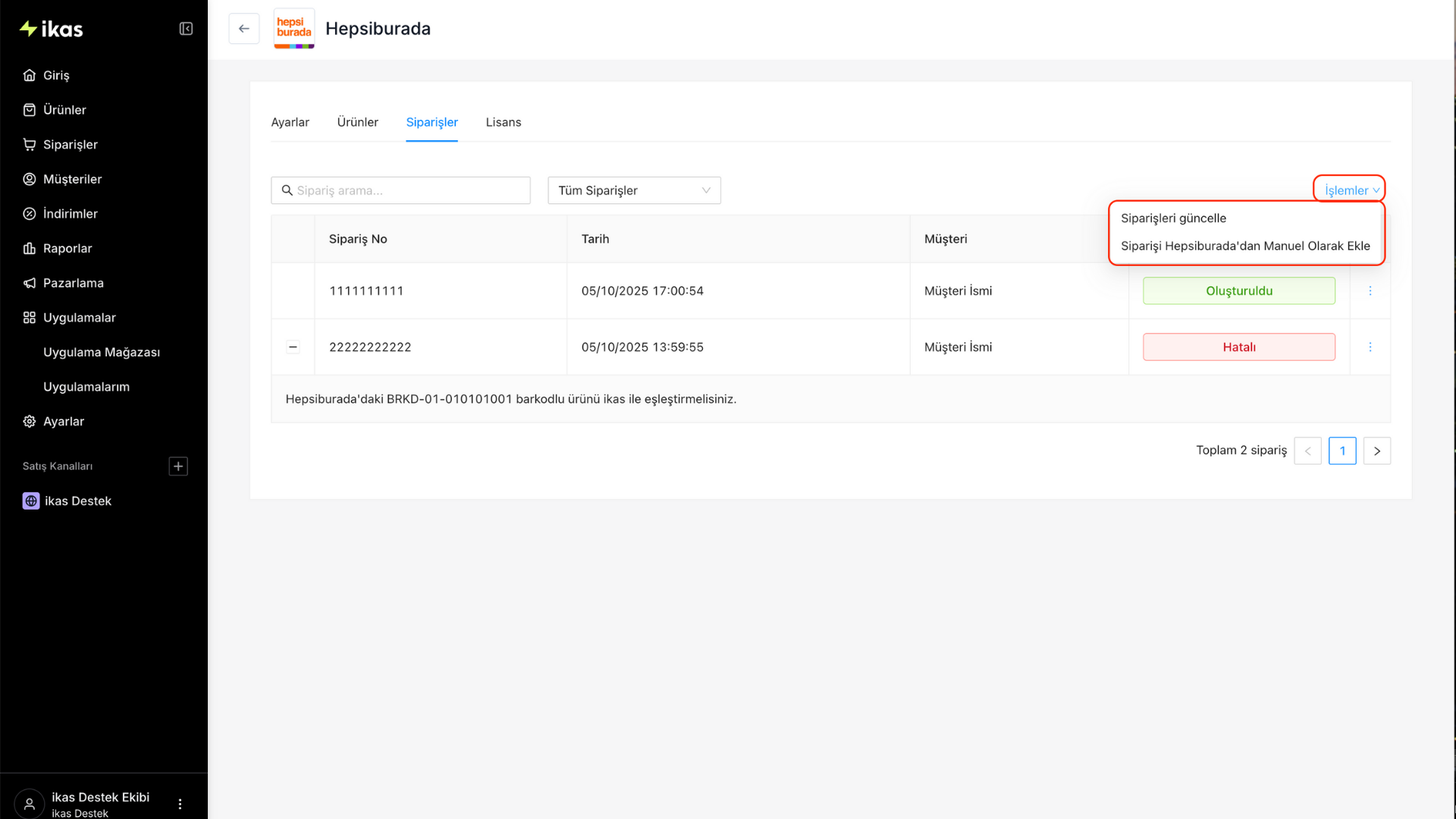Click the Ayarlar gear icon in sidebar
Image resolution: width=1456 pixels, height=819 pixels.
pyautogui.click(x=30, y=422)
